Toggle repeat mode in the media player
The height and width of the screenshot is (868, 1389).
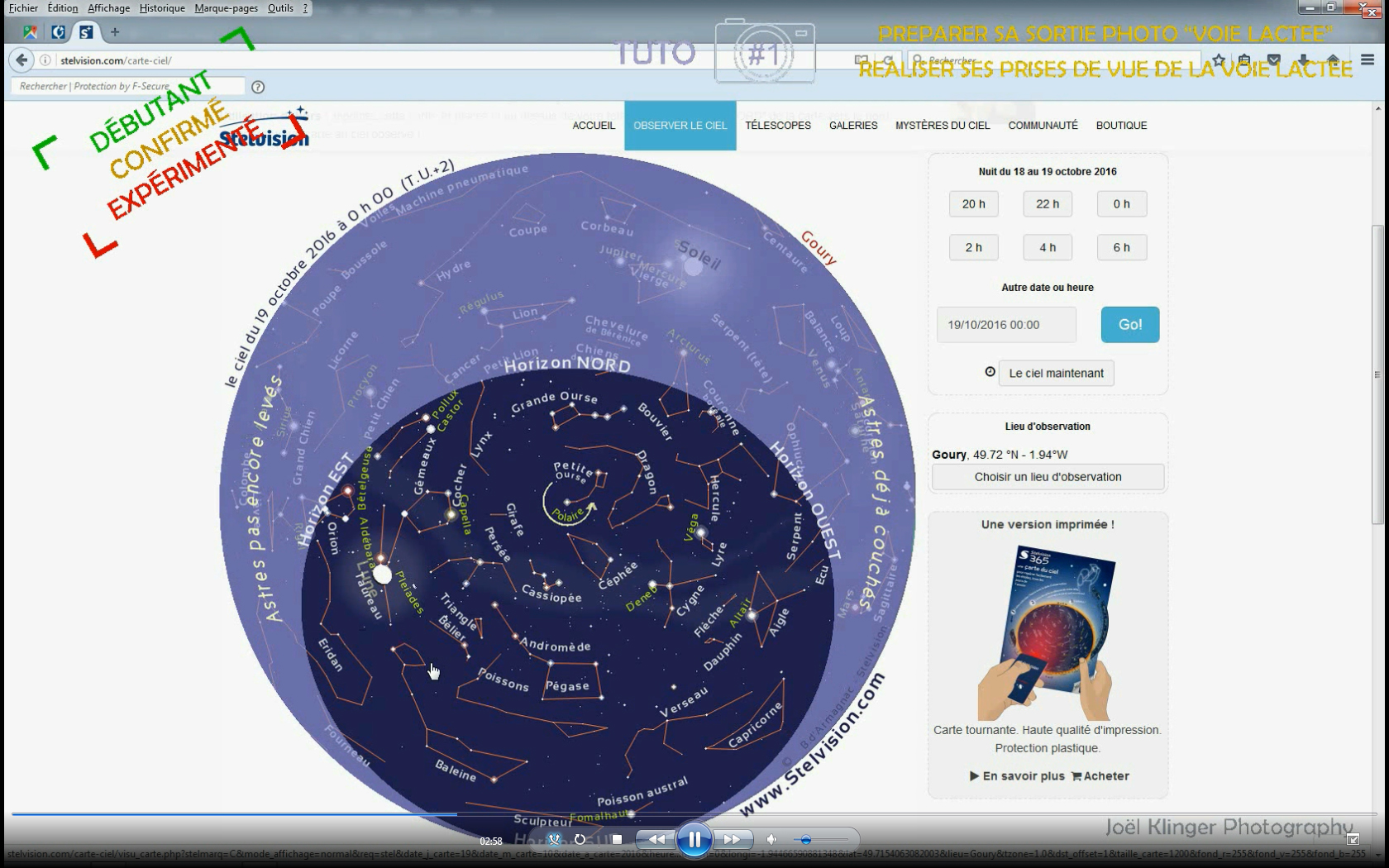[580, 839]
